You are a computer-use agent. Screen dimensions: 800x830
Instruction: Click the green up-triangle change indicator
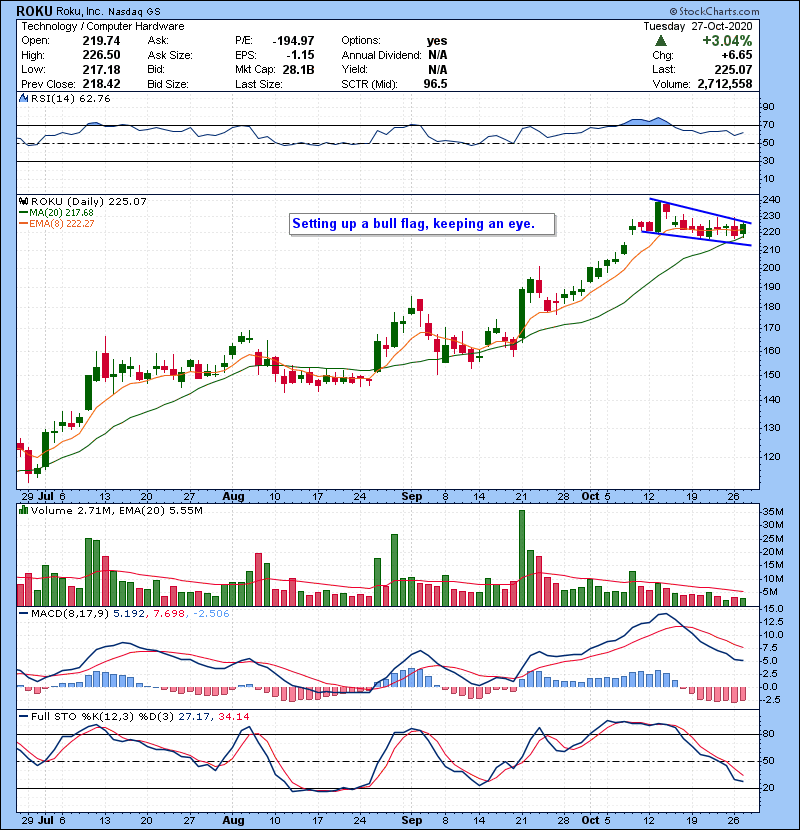click(660, 40)
